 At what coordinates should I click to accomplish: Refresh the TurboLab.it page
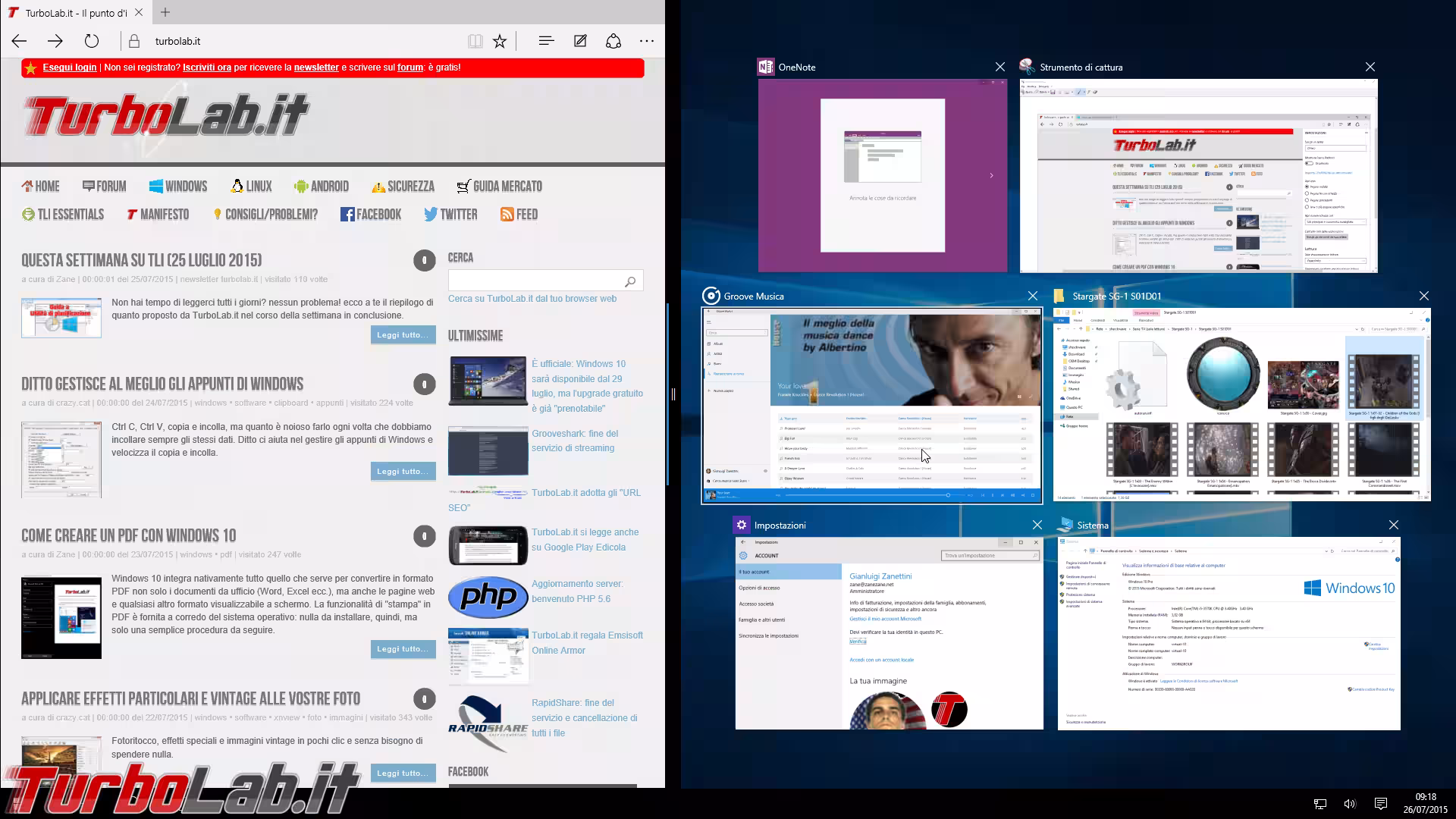point(92,41)
